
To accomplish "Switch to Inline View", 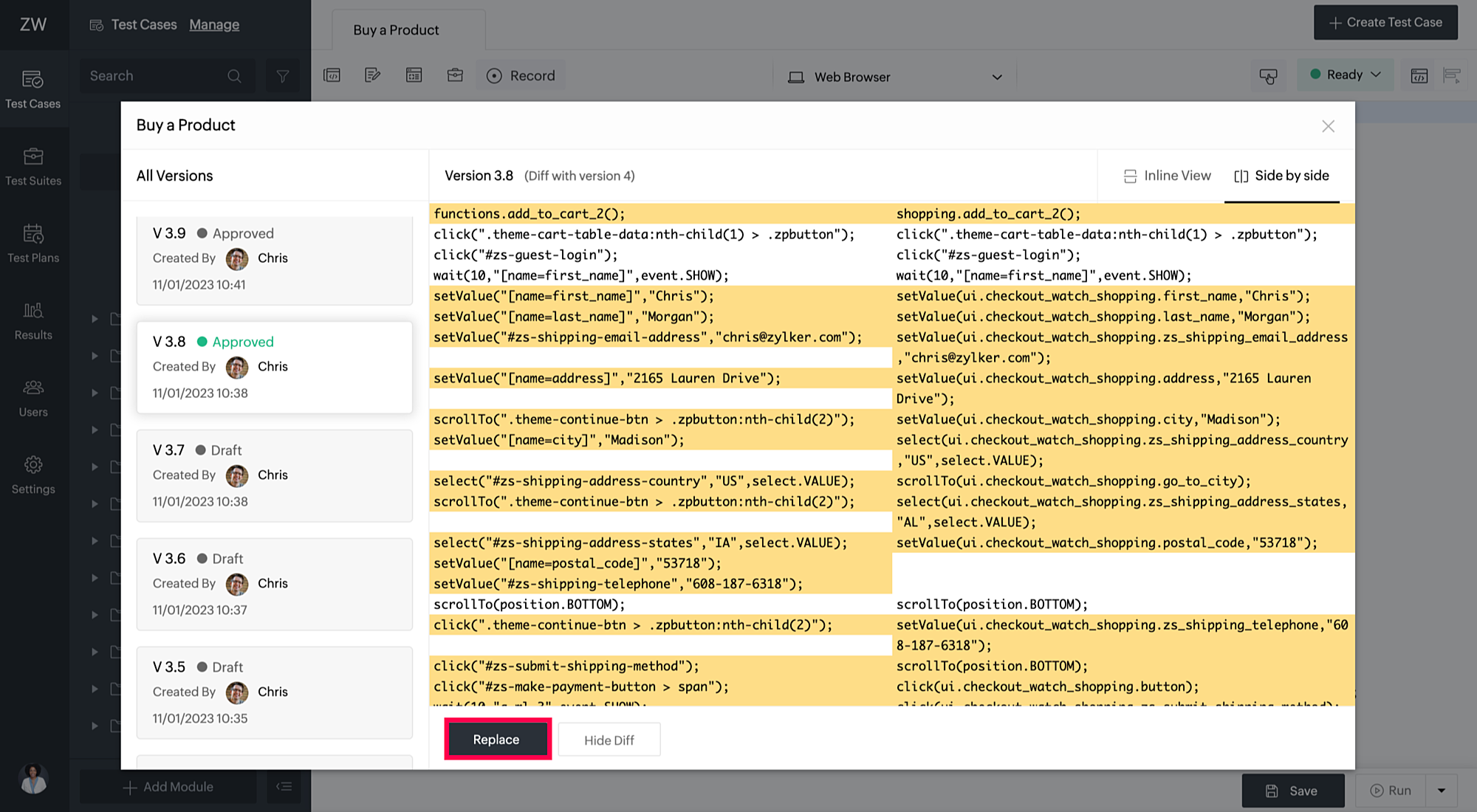I will click(x=1167, y=176).
